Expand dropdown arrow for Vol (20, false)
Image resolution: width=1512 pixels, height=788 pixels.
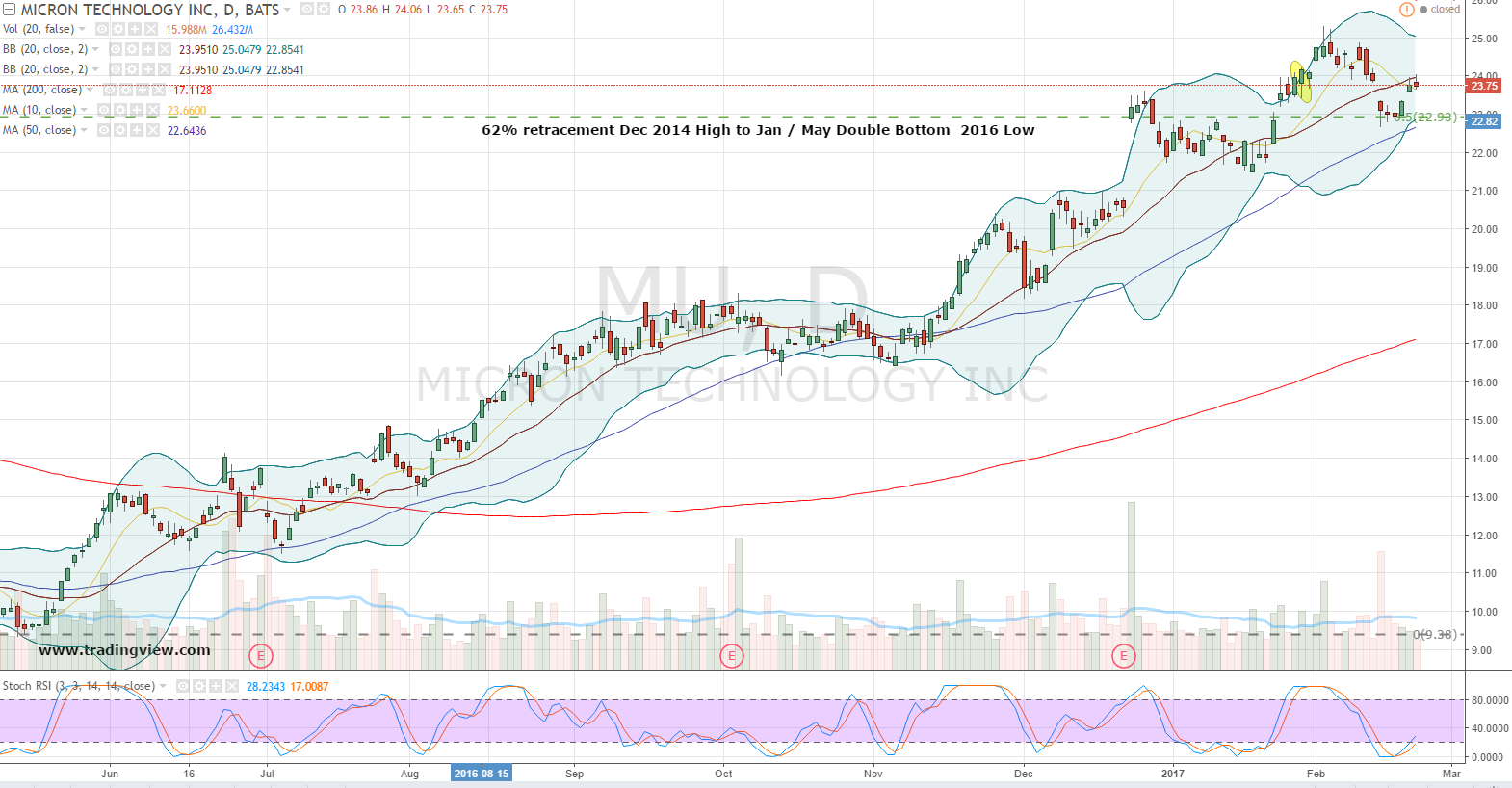click(x=82, y=30)
